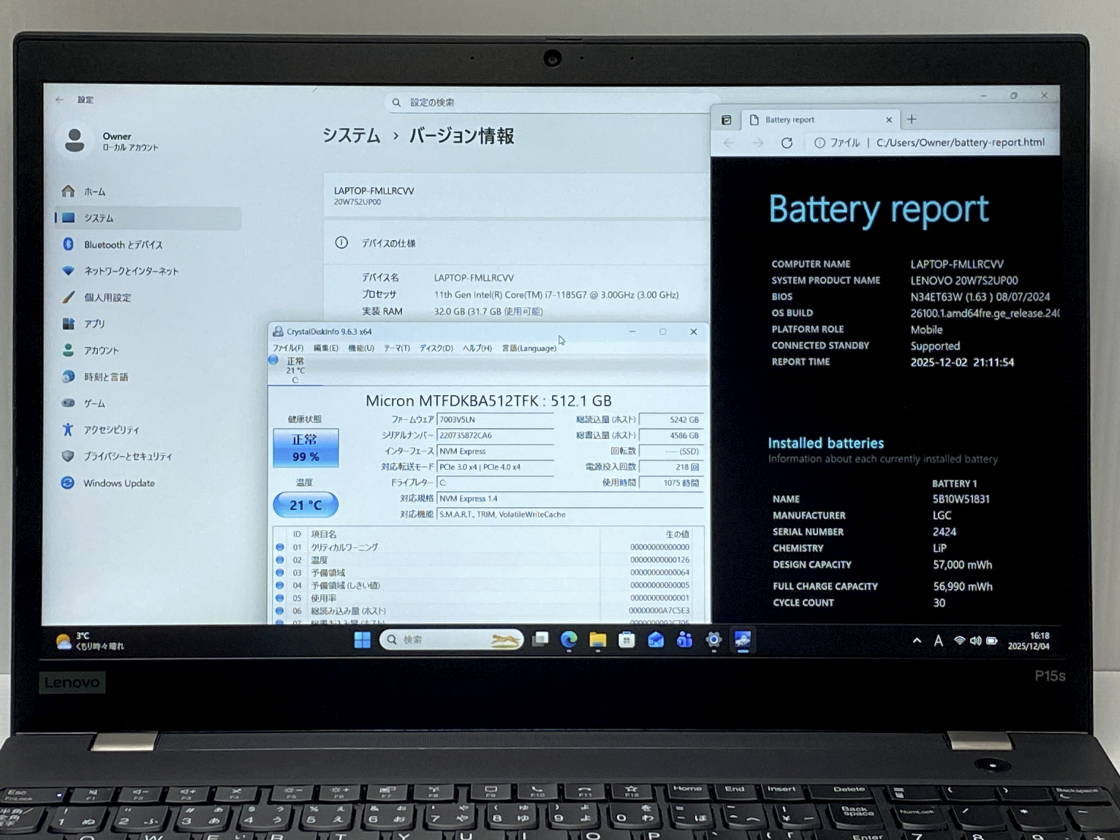Viewport: 1120px width, 840px height.
Task: Open Microsoft Edge from the taskbar
Action: point(569,640)
